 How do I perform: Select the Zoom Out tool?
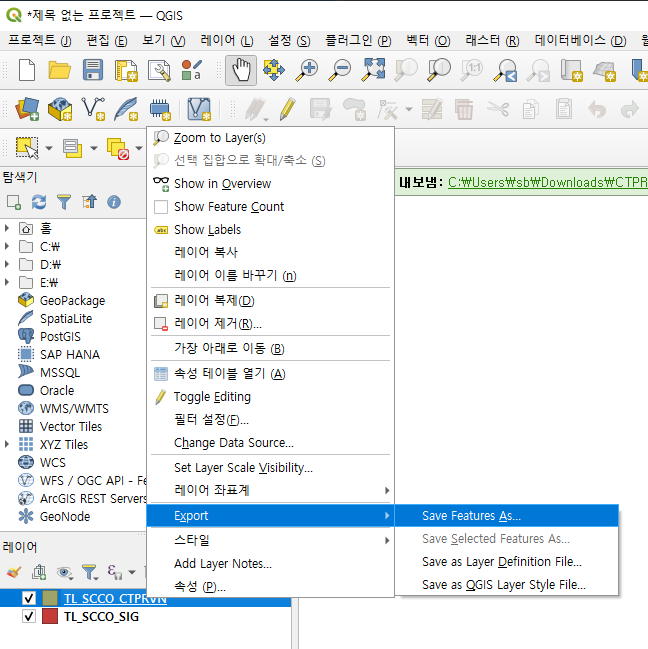[340, 70]
